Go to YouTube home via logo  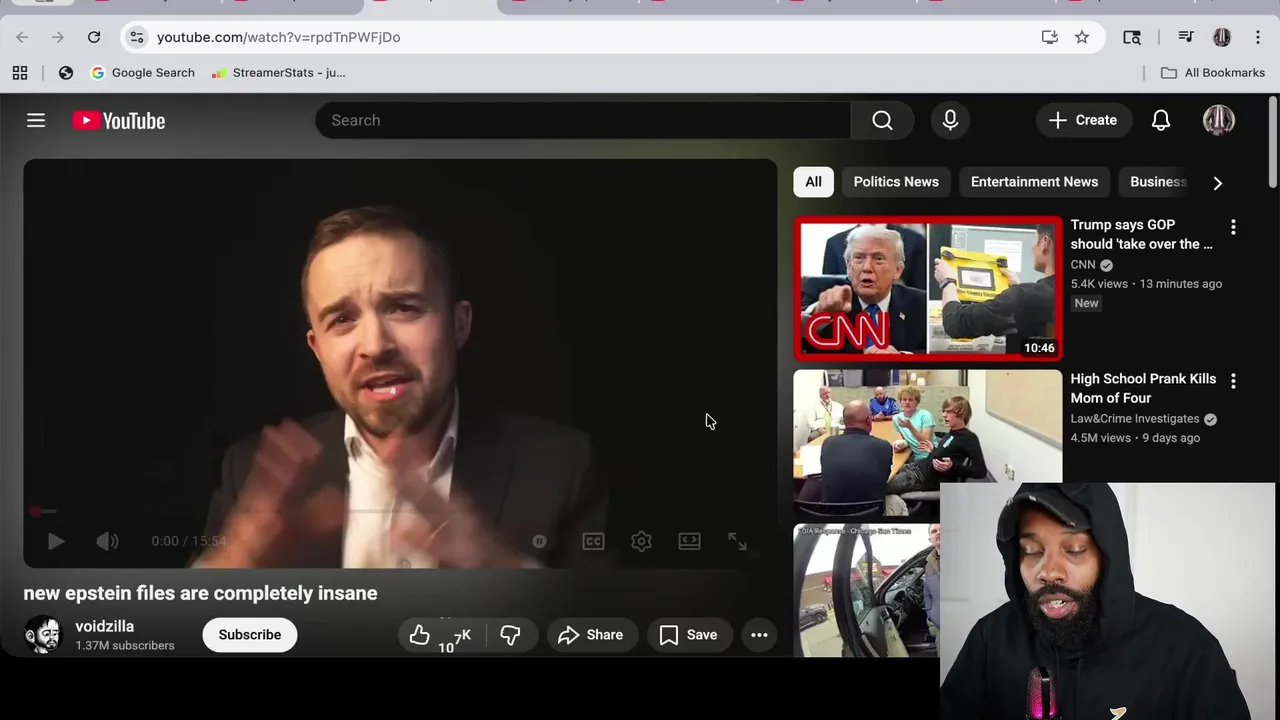coord(119,120)
